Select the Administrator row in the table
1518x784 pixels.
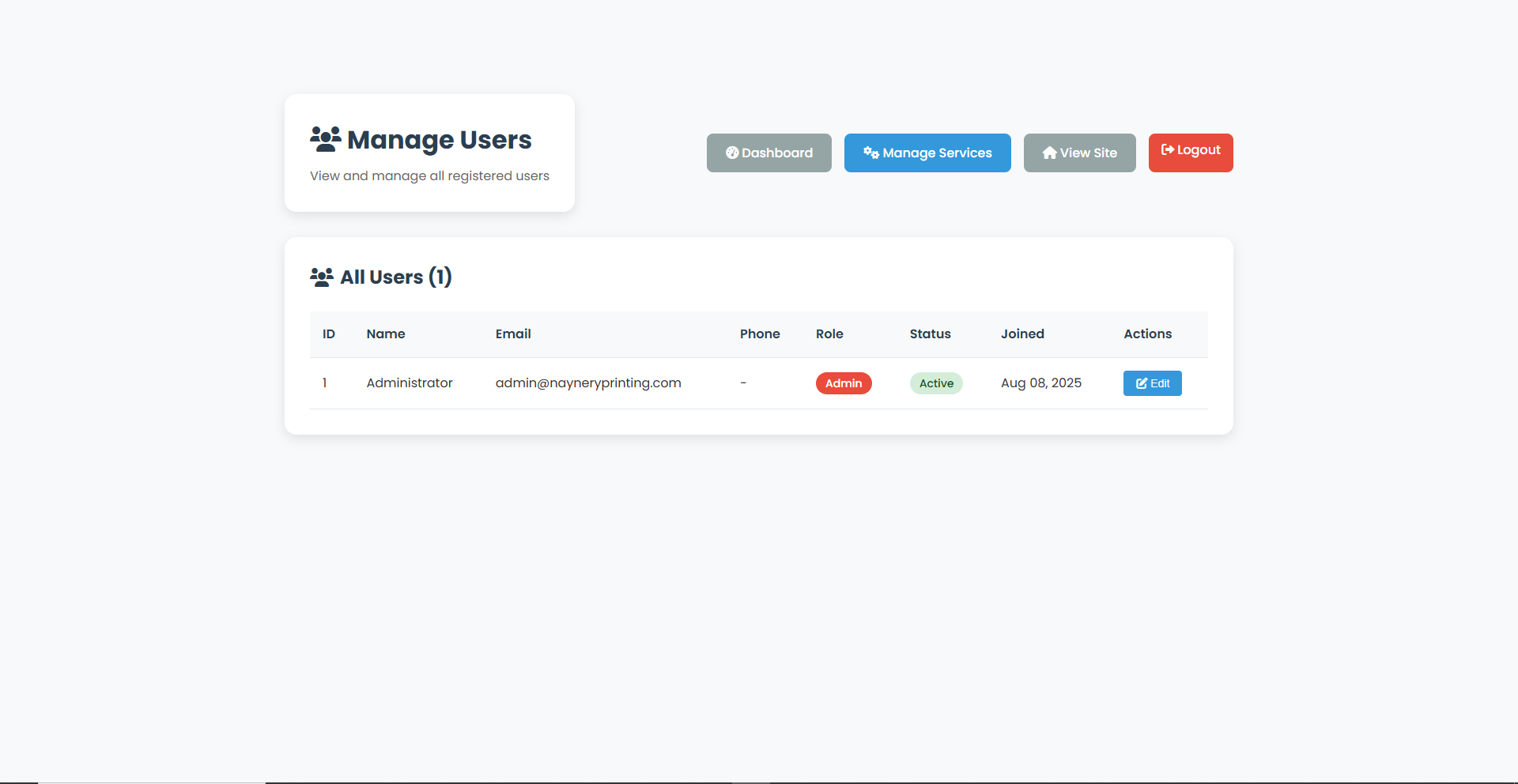click(x=553, y=383)
